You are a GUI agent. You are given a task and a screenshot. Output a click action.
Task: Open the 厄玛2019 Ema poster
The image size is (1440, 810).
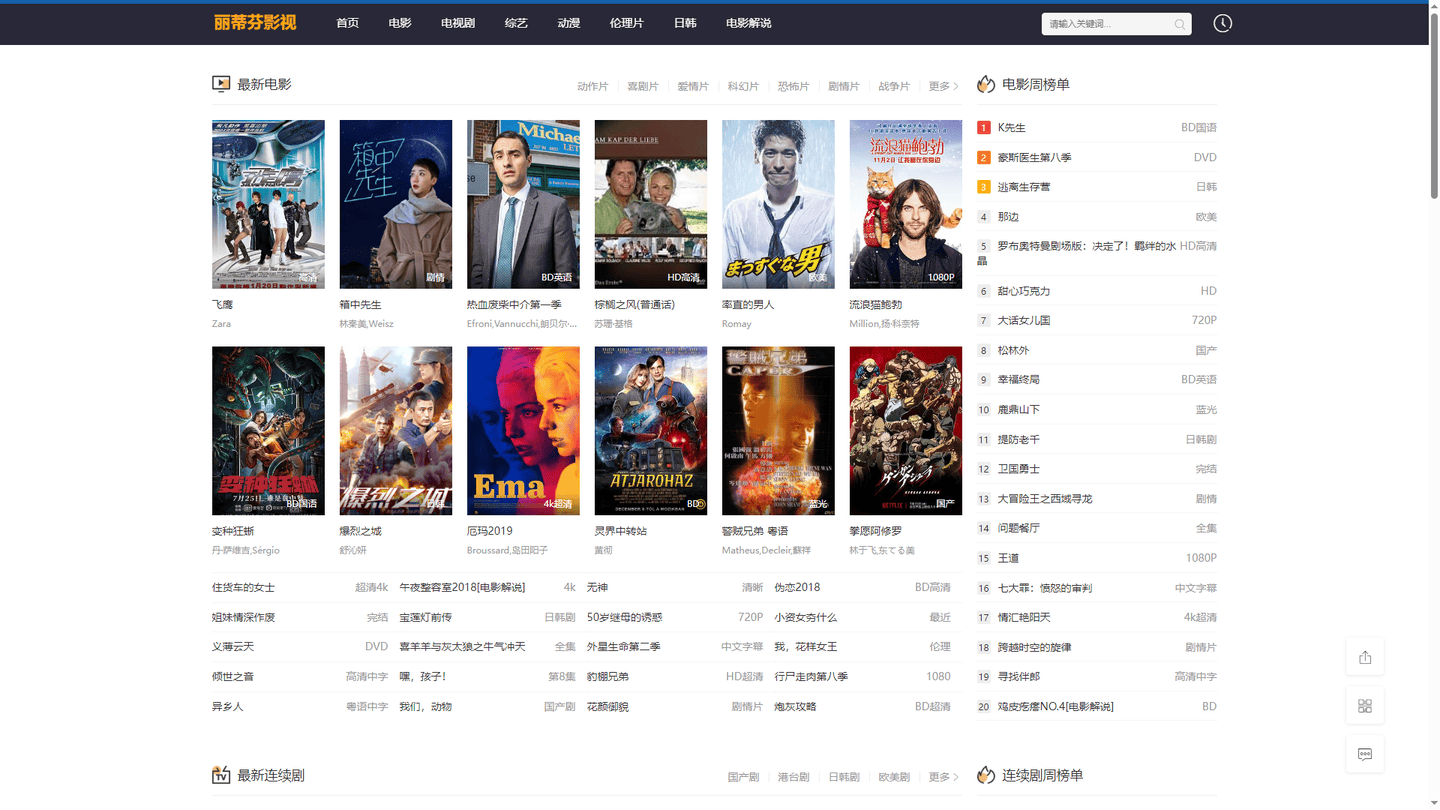(523, 431)
